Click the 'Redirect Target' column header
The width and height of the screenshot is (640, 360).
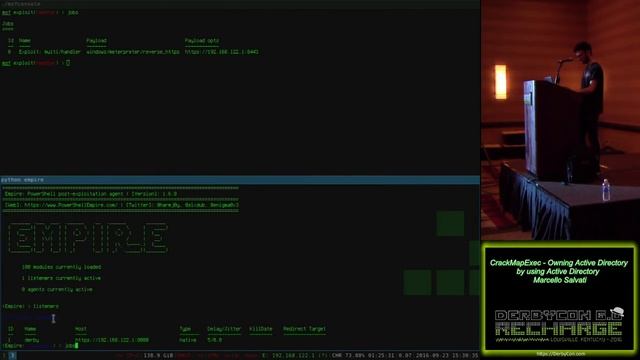point(304,329)
